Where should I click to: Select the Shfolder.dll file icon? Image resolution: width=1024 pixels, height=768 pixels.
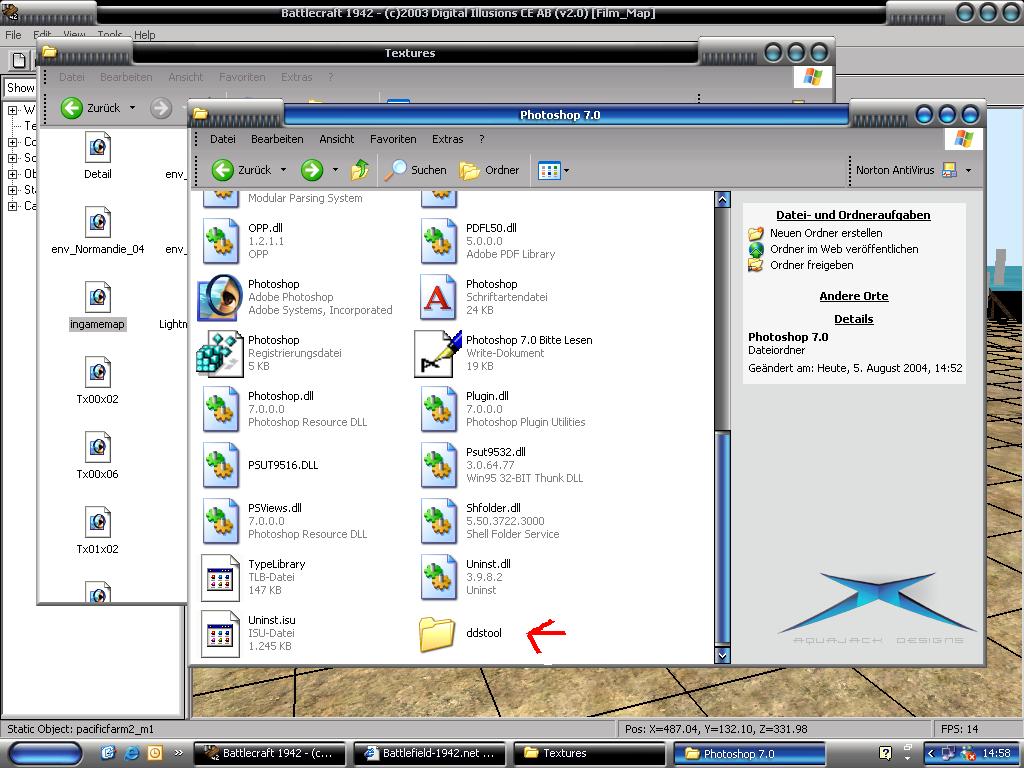click(x=438, y=521)
